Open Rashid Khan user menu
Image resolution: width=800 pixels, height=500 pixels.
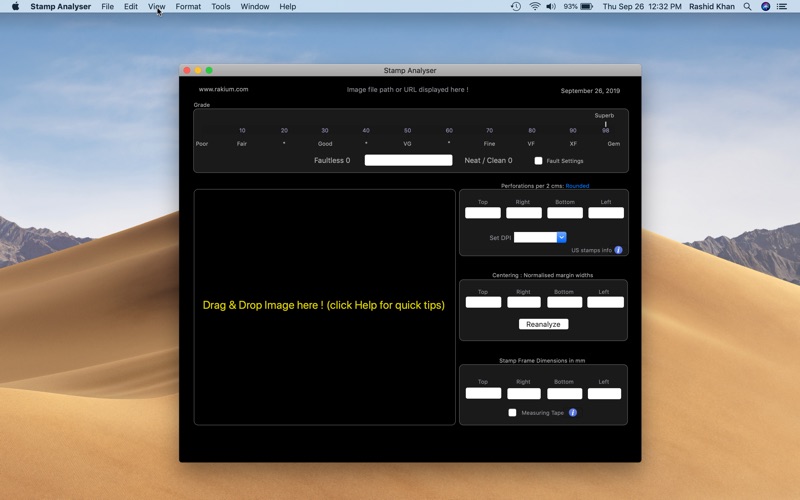coord(712,7)
